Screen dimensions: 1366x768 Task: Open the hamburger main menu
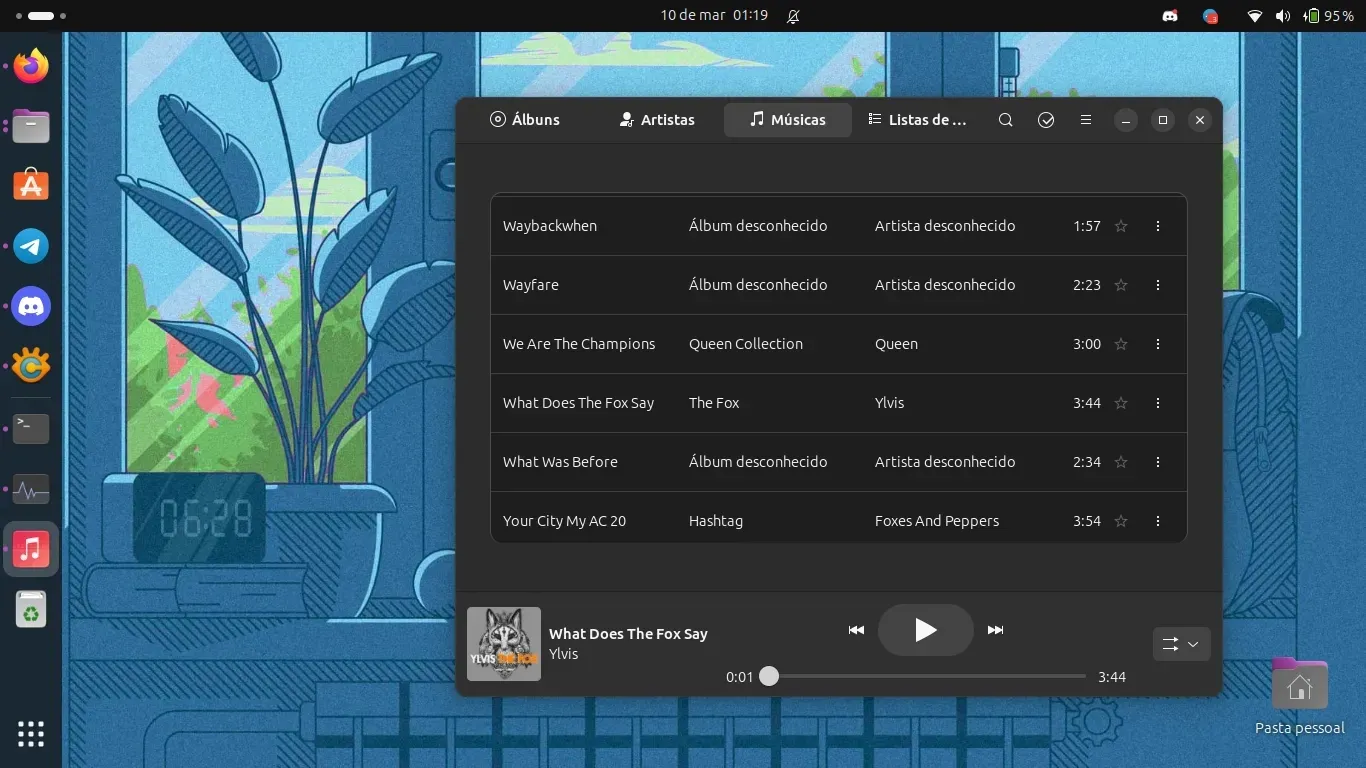coord(1086,120)
